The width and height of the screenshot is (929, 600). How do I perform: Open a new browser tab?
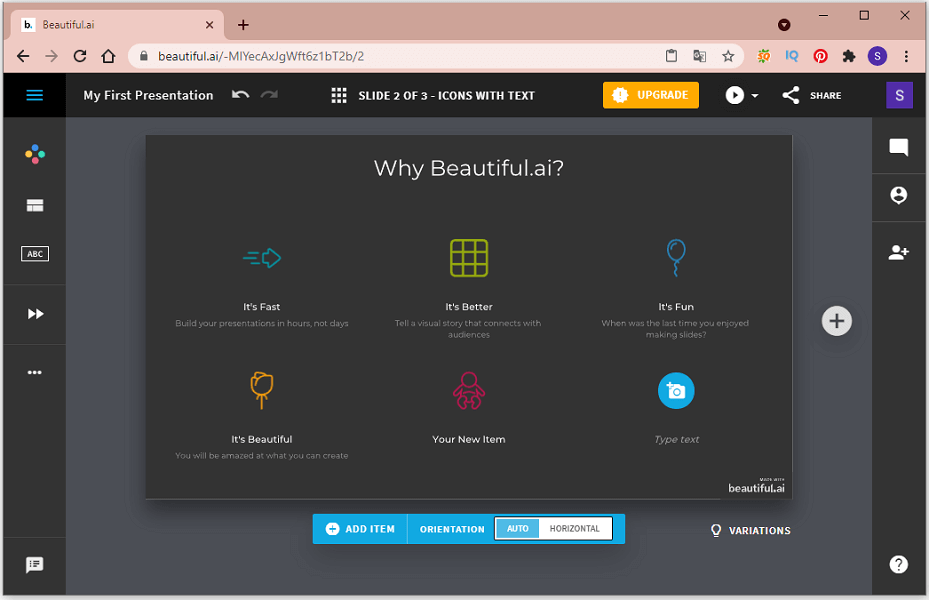(x=243, y=25)
